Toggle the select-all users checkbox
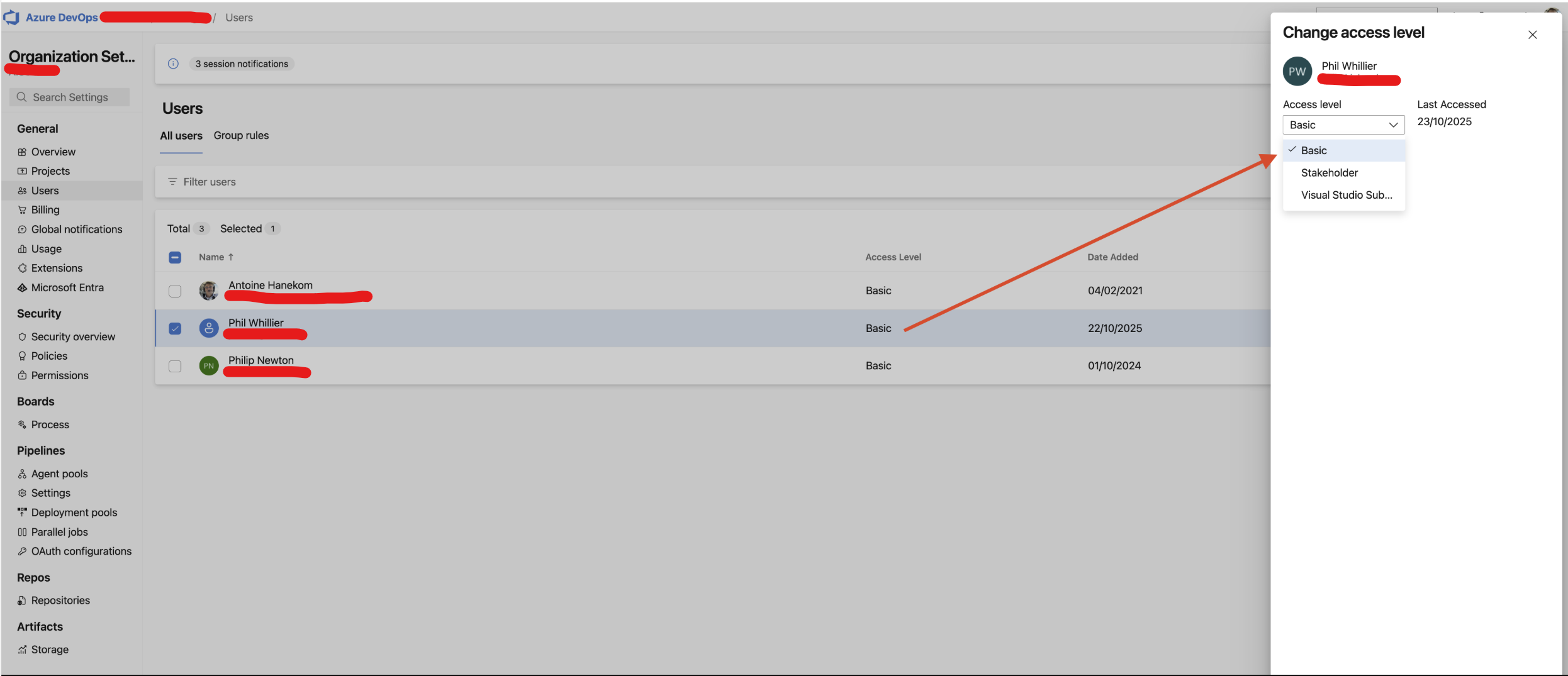The width and height of the screenshot is (1568, 676). (x=175, y=257)
